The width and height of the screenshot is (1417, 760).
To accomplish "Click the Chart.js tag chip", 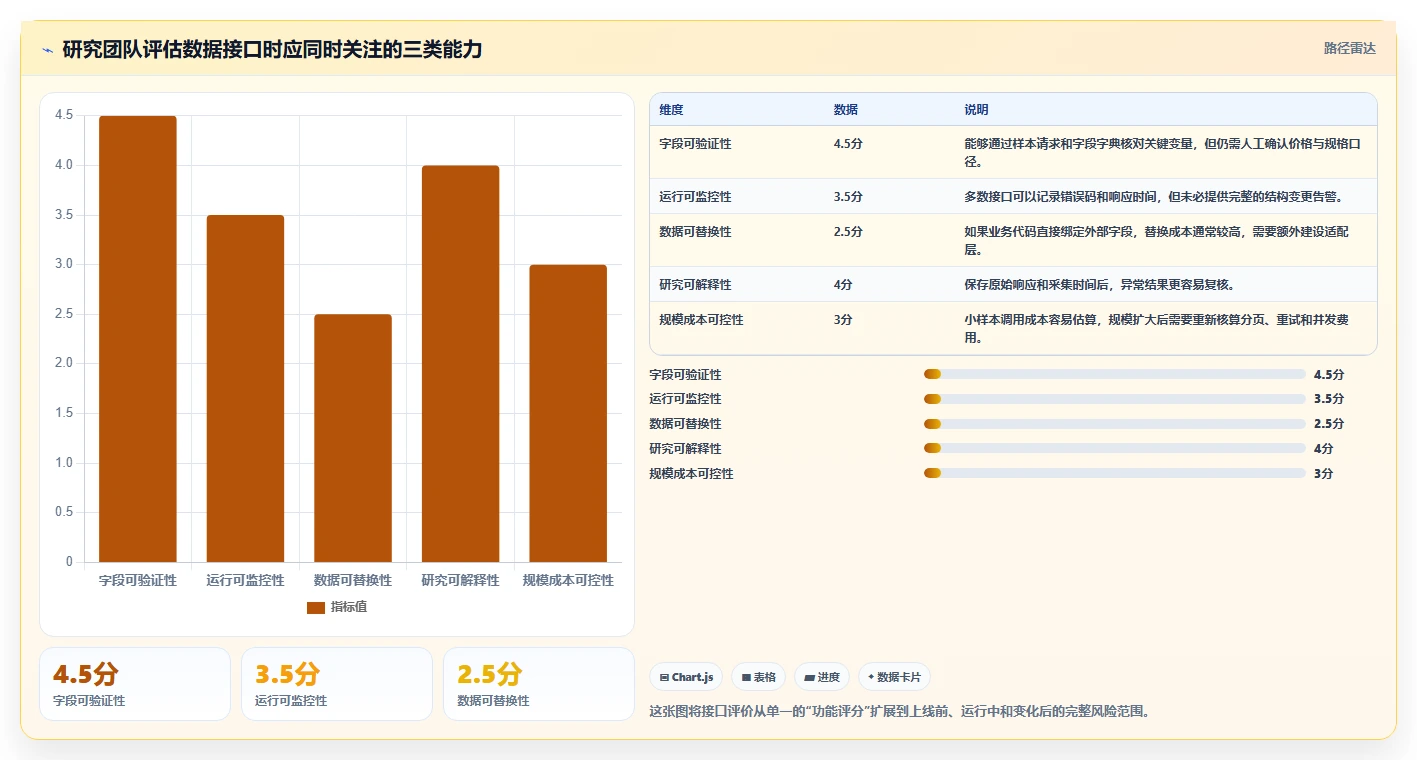I will pyautogui.click(x=686, y=677).
